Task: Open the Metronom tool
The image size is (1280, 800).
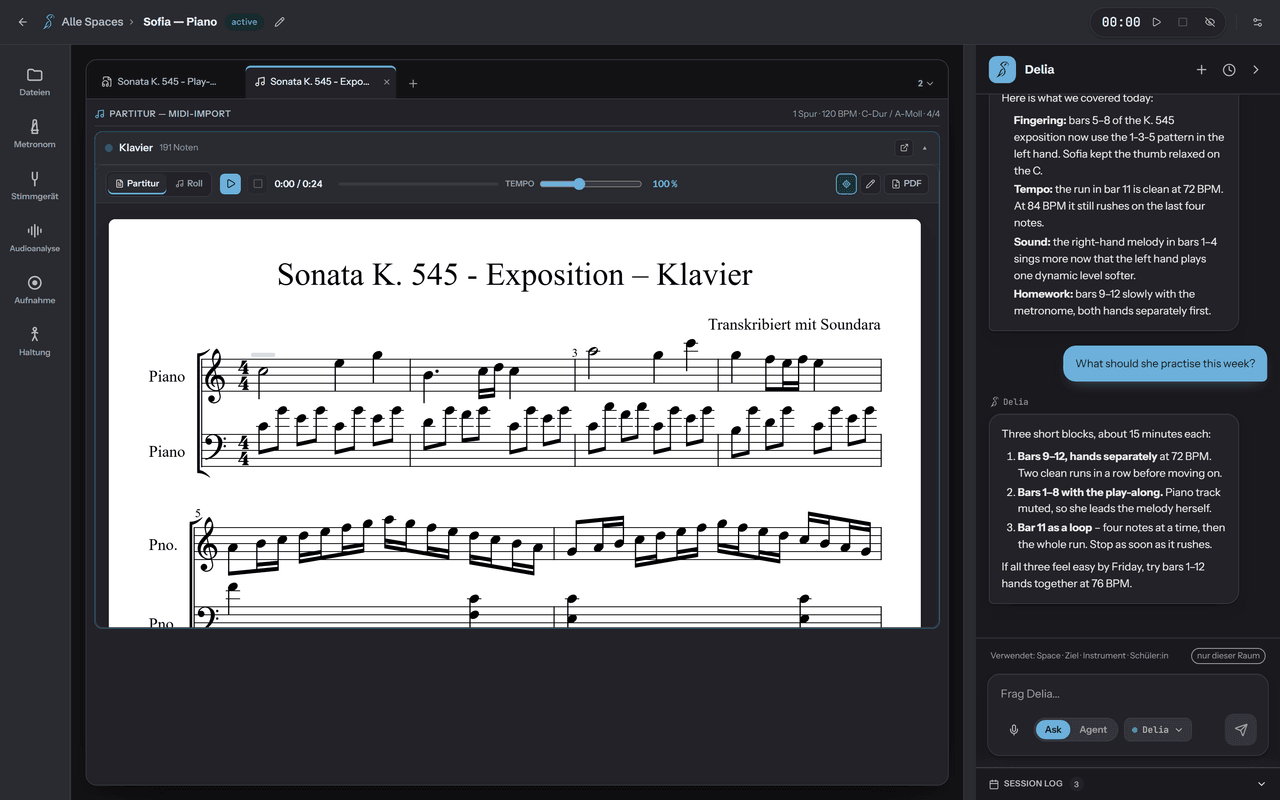Action: tap(35, 133)
